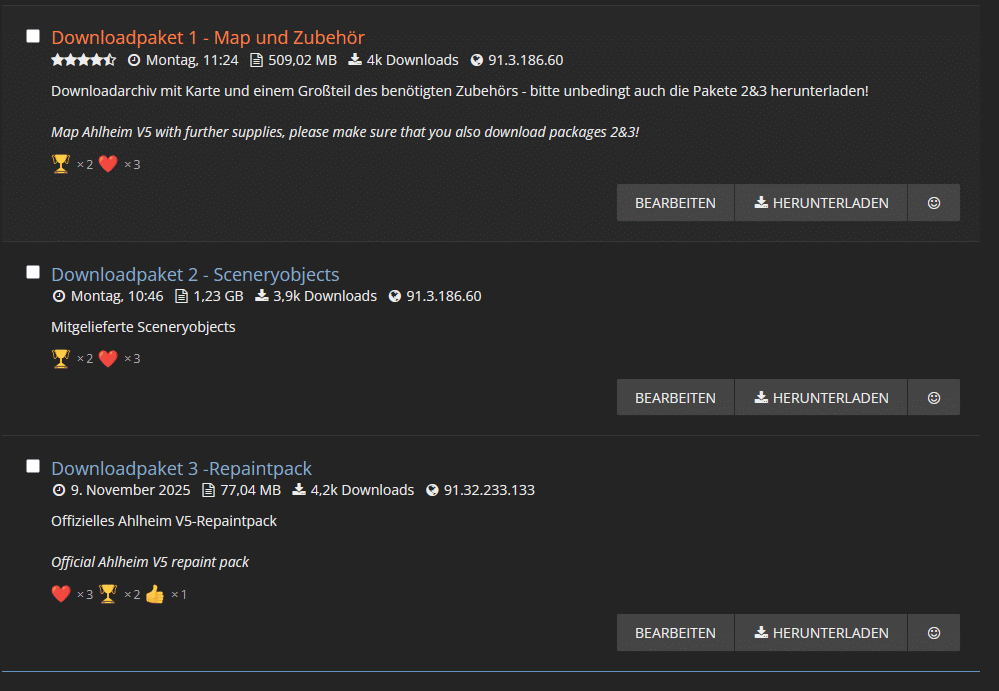Click thumbs-up reaction under Downloadpaket 3
Screen dimensions: 999x691
(x=155, y=594)
